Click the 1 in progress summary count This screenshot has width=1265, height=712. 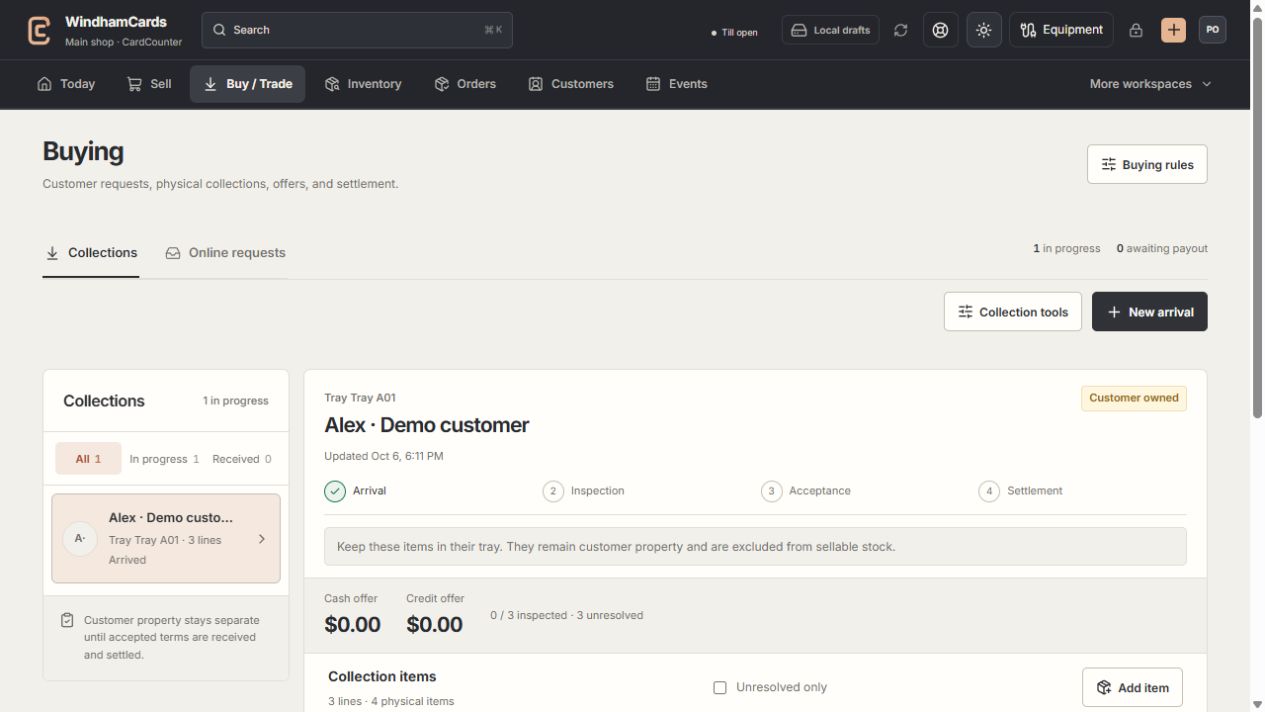pos(1066,249)
